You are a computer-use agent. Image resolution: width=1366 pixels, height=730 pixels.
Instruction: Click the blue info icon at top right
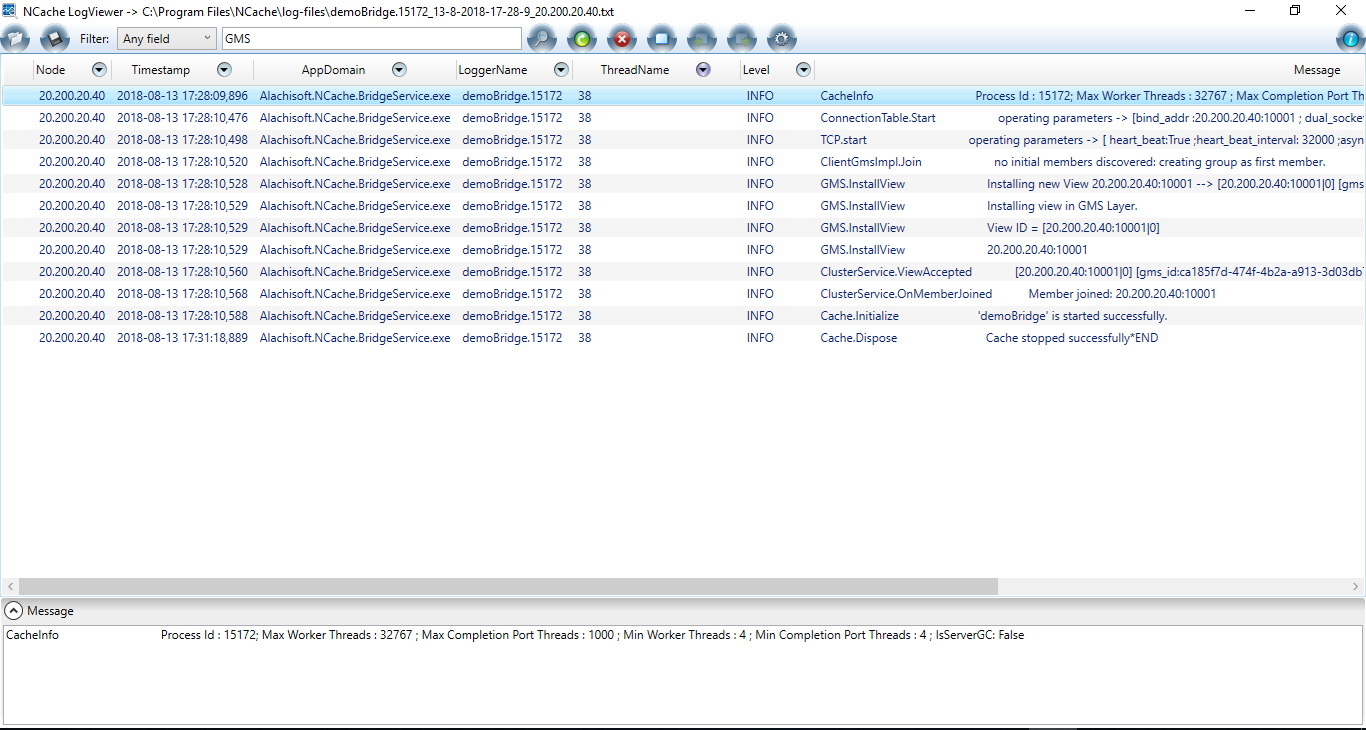coord(1350,39)
